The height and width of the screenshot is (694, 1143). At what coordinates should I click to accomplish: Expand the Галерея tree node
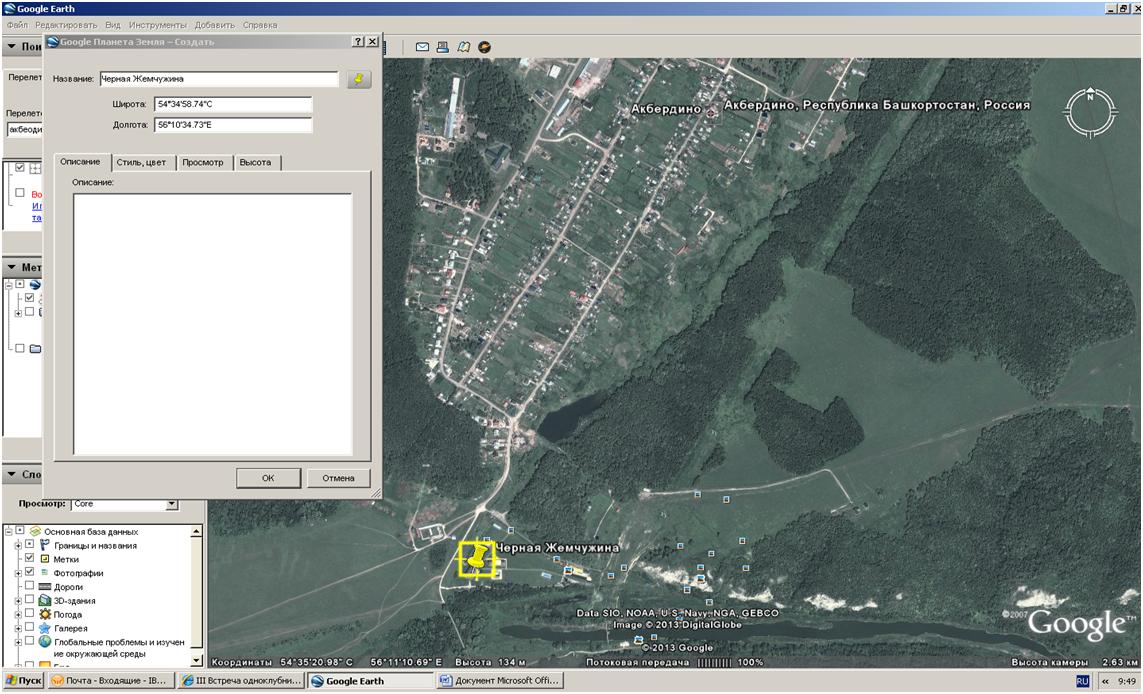[17, 628]
